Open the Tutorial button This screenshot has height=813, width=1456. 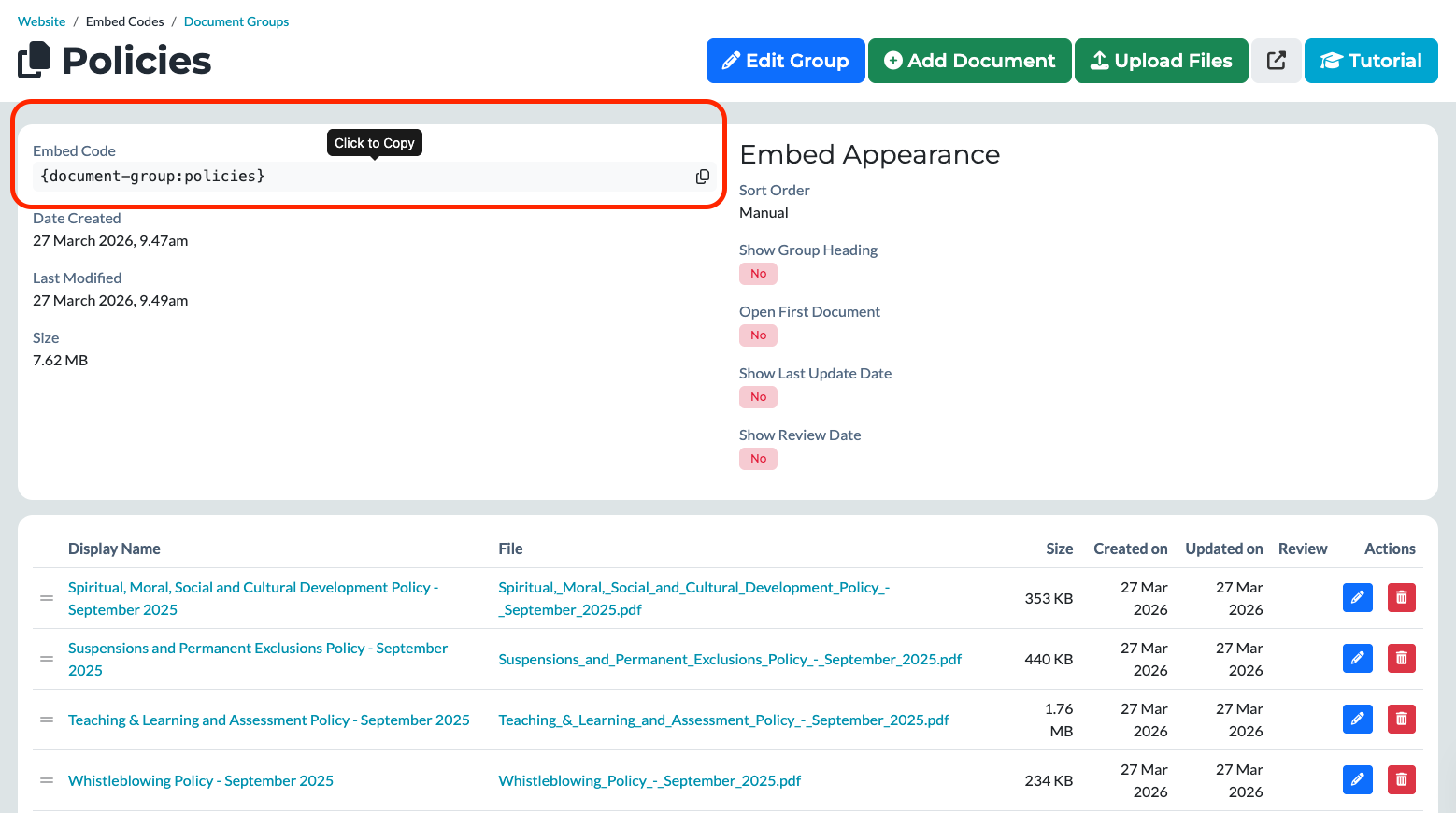pyautogui.click(x=1371, y=61)
